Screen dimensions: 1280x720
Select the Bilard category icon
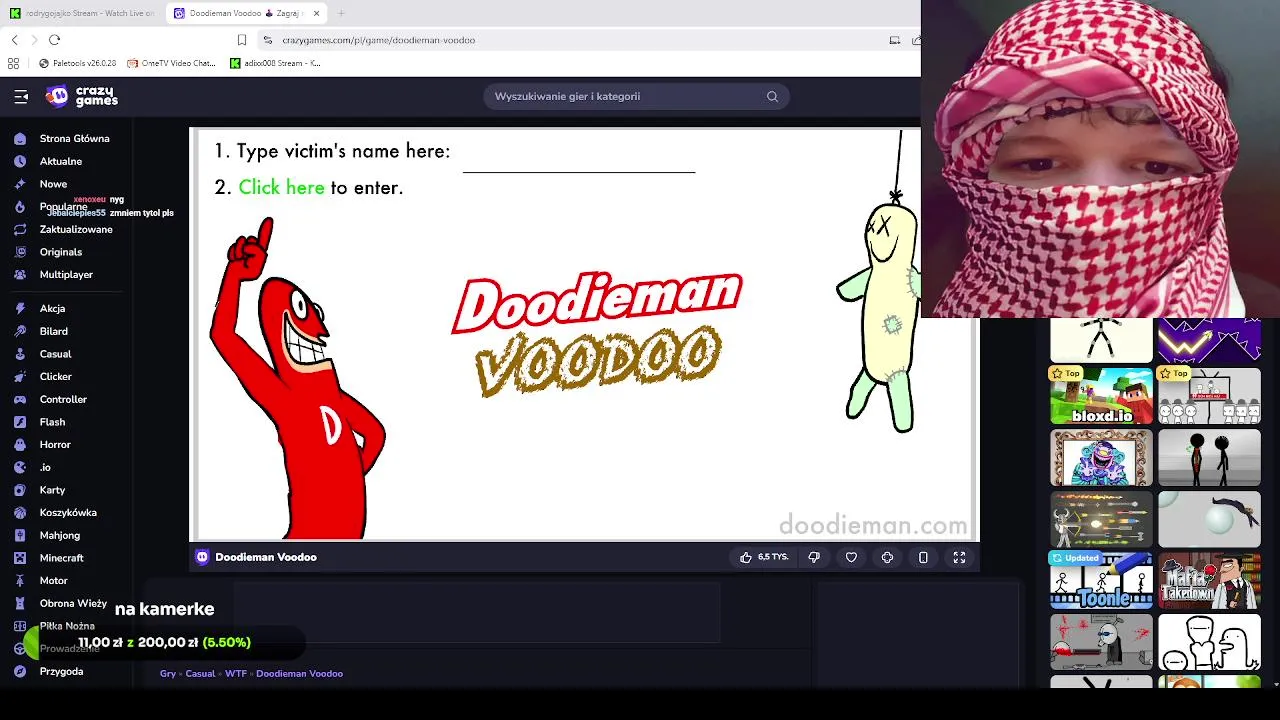[20, 331]
